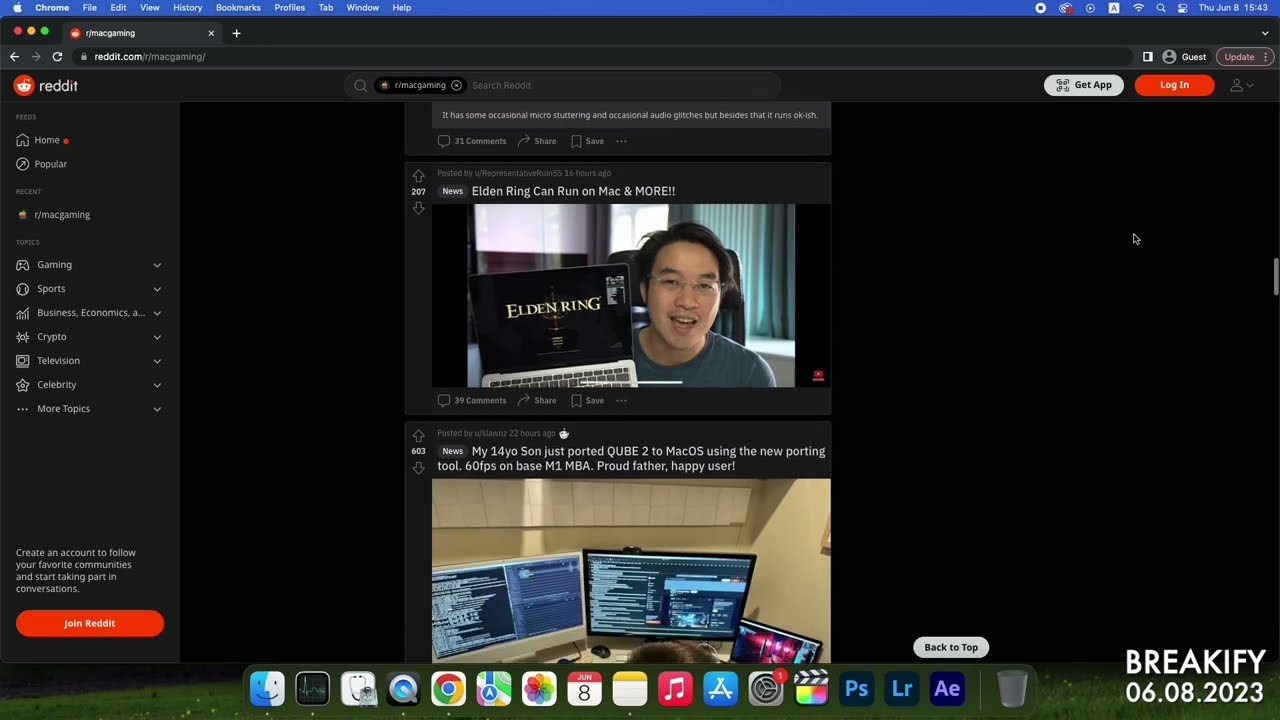Open the Wi-Fi menu bar icon
This screenshot has height=720, width=1280.
(x=1138, y=7)
